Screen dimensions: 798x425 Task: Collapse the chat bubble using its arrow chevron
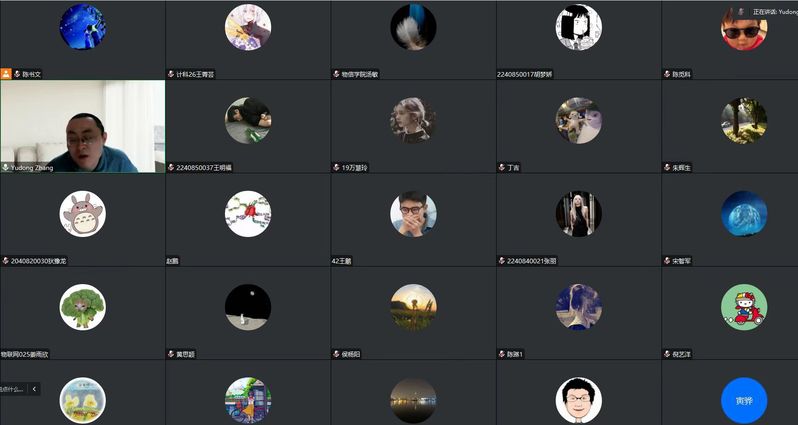[34, 389]
